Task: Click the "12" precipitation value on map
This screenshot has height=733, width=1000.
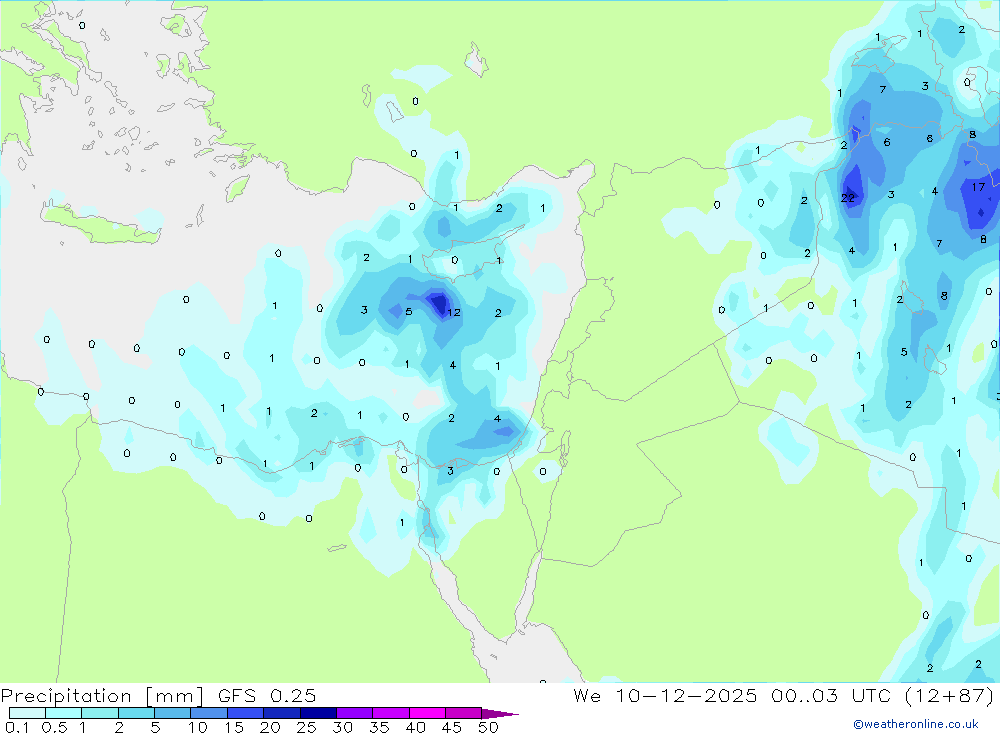Action: (x=453, y=312)
